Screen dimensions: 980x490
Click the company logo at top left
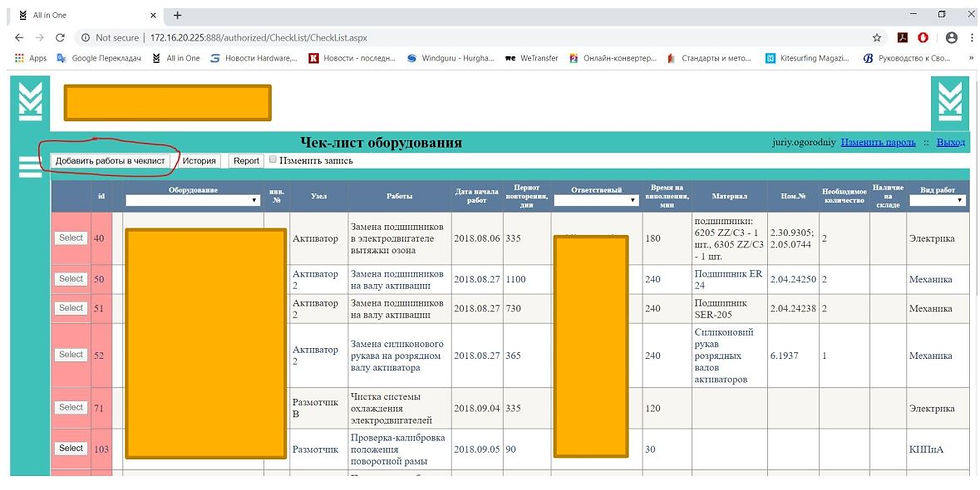point(31,102)
